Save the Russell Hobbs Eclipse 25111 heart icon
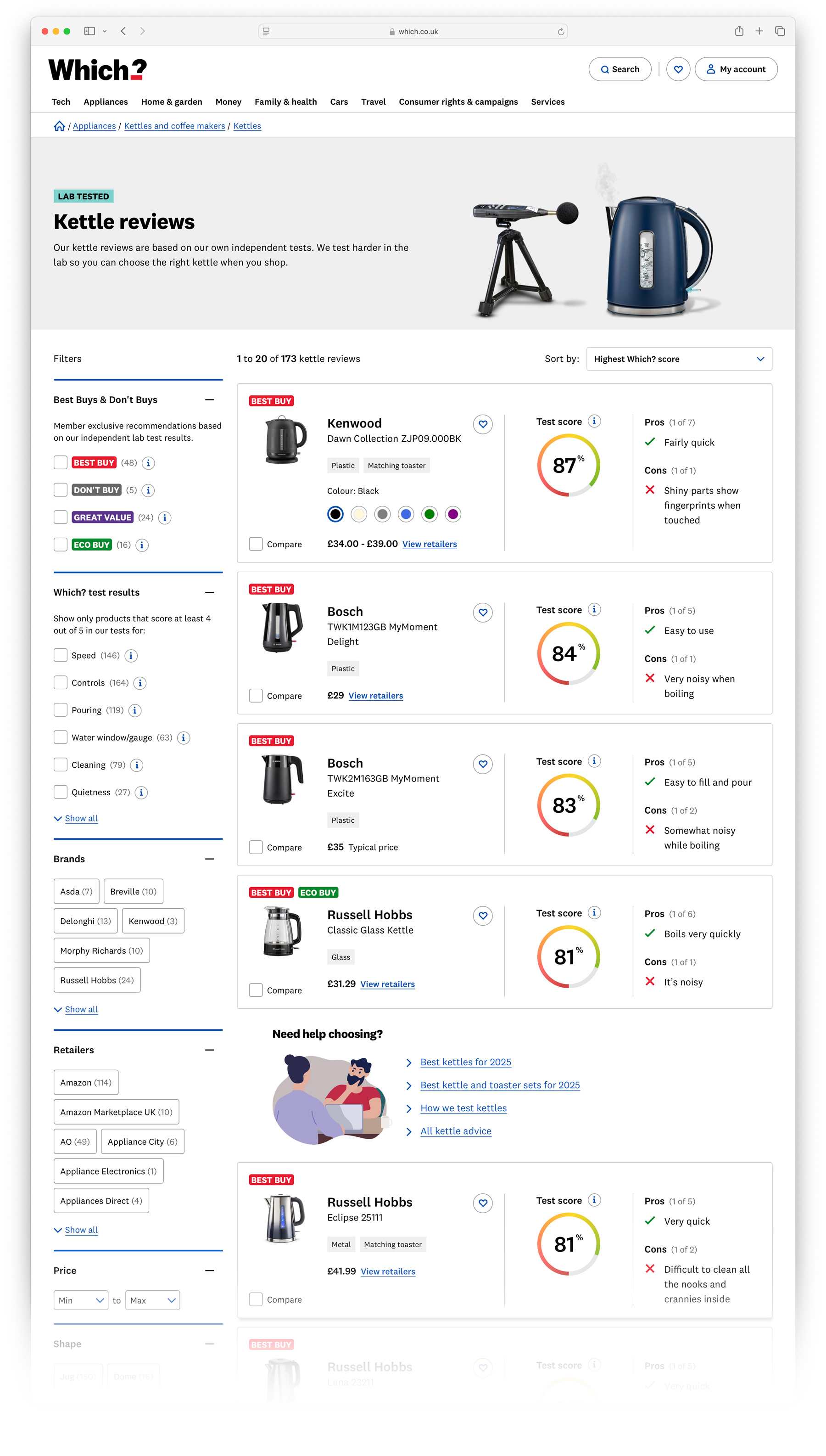The height and width of the screenshot is (1456, 826). [x=483, y=1203]
